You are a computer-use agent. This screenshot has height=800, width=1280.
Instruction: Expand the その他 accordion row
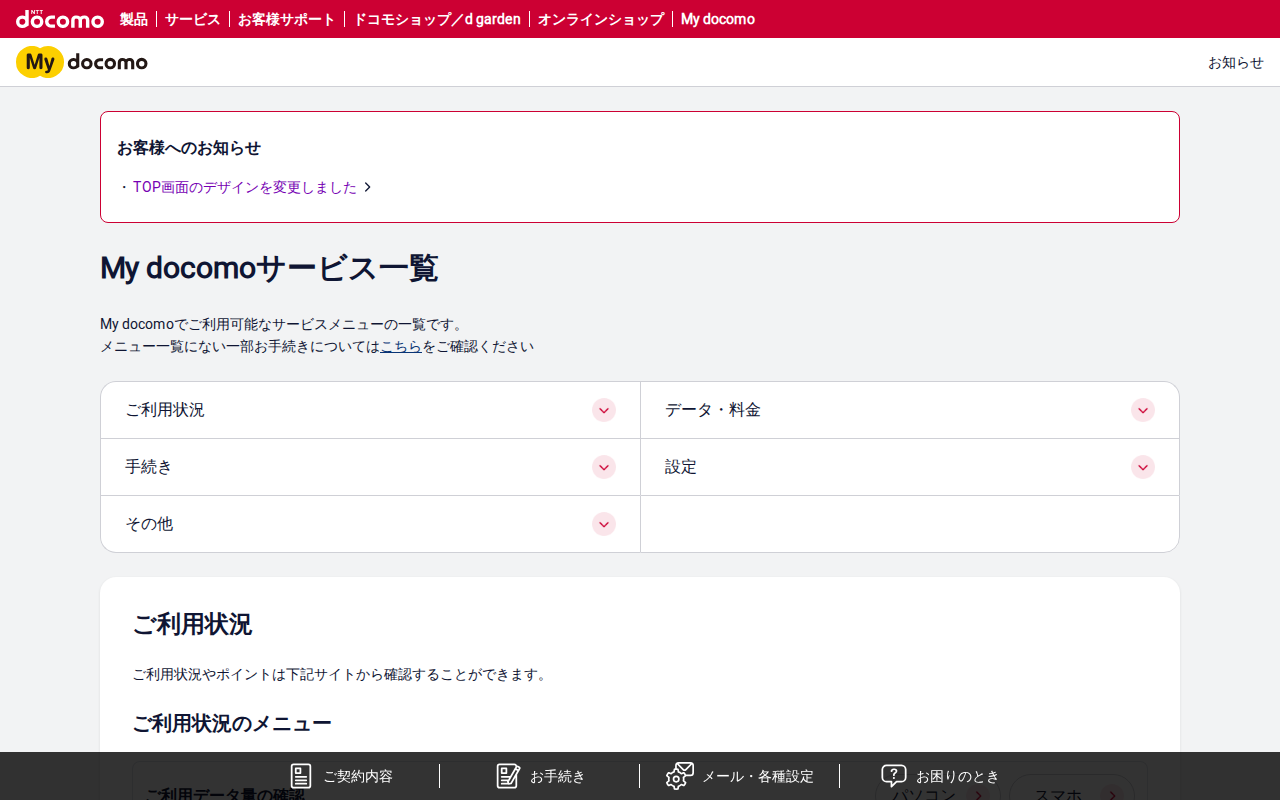[370, 524]
